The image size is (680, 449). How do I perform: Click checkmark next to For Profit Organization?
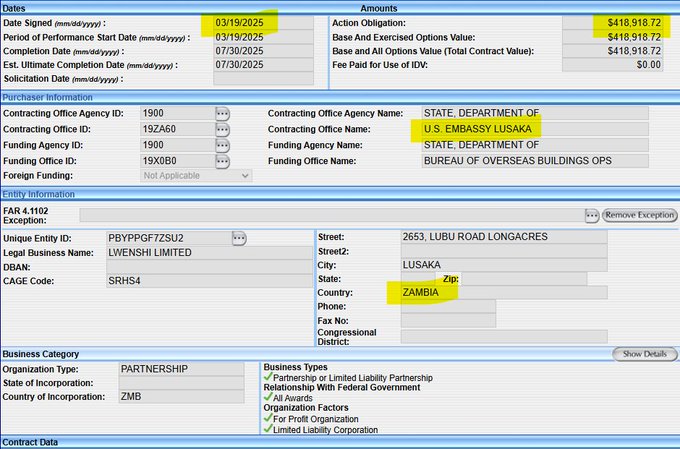point(267,419)
